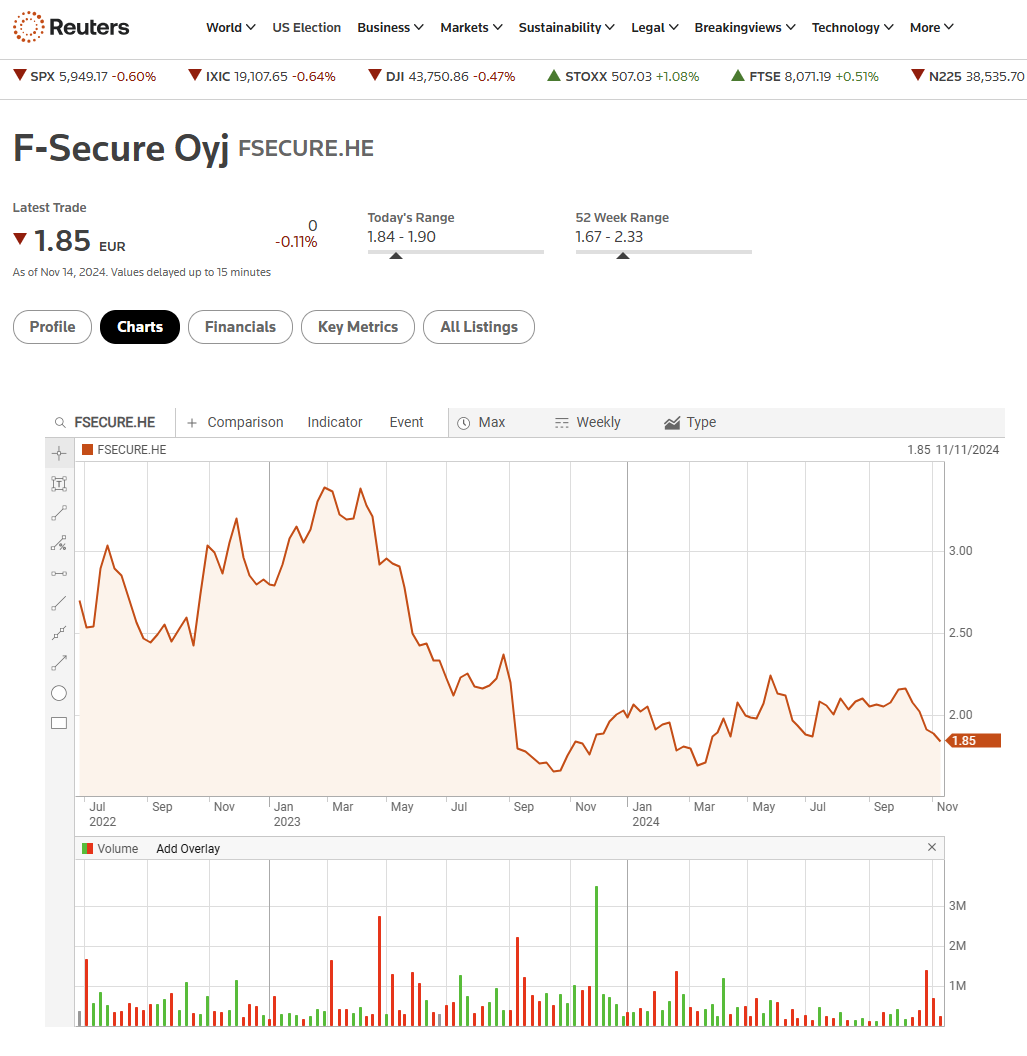The width and height of the screenshot is (1027, 1056).
Task: Open the Comparison option
Action: (x=245, y=422)
